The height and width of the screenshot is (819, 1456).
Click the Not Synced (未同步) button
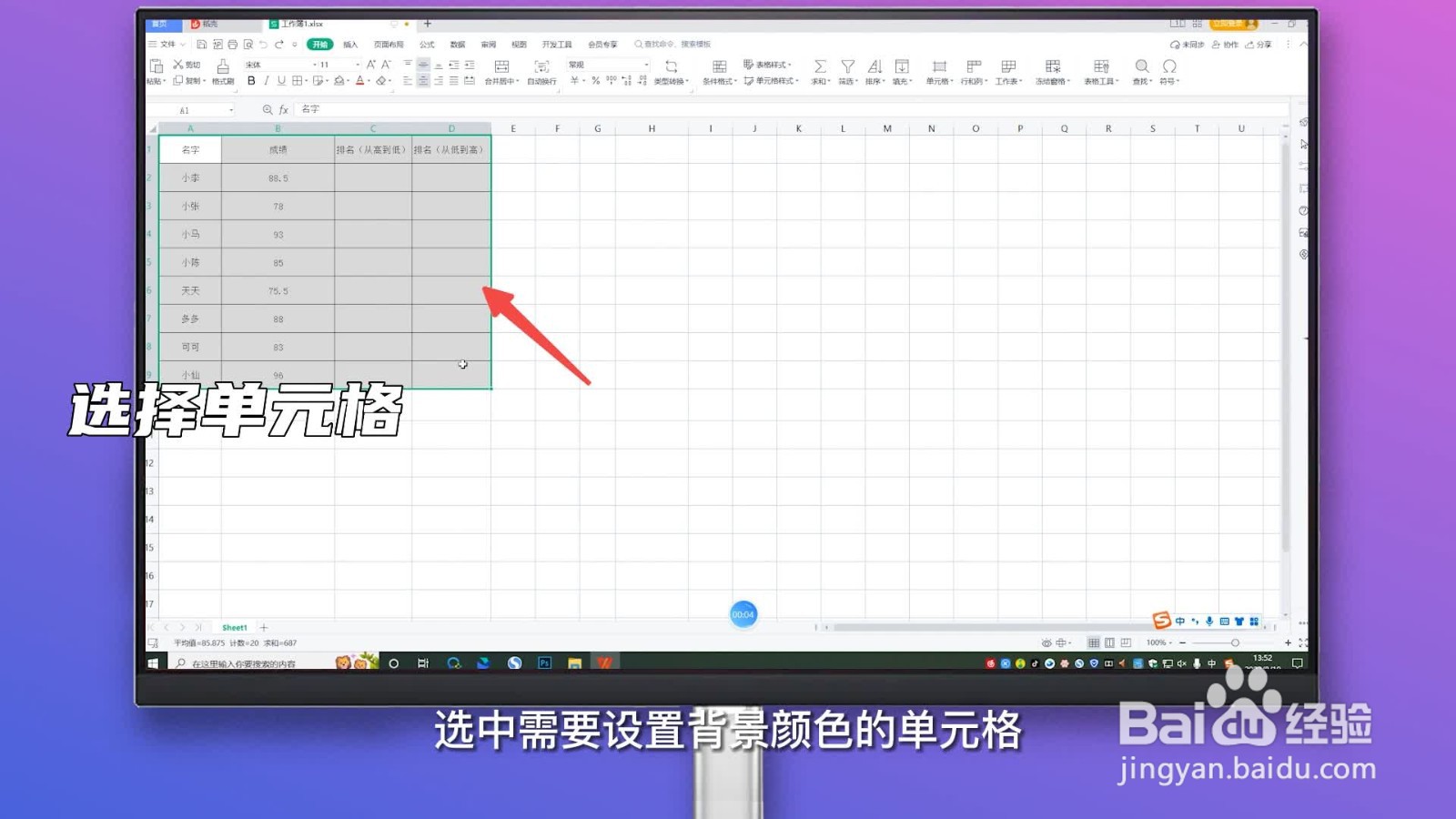[x=1188, y=45]
